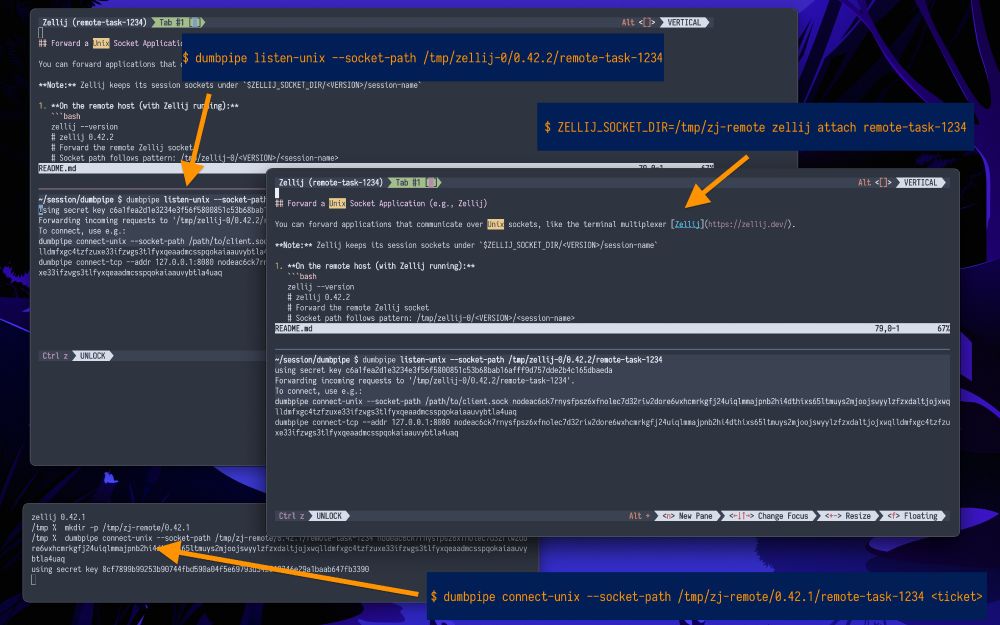The image size is (1000, 625).
Task: Click the 'On the remote host' list item in the front window
Action: pyautogui.click(x=375, y=266)
